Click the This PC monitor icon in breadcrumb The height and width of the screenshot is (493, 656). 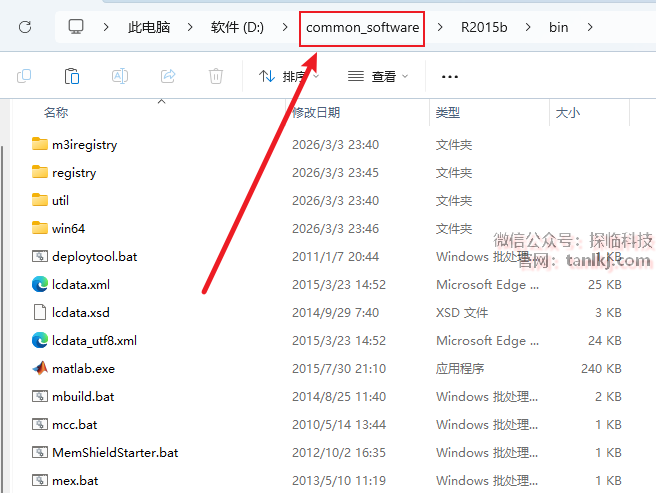coord(76,27)
